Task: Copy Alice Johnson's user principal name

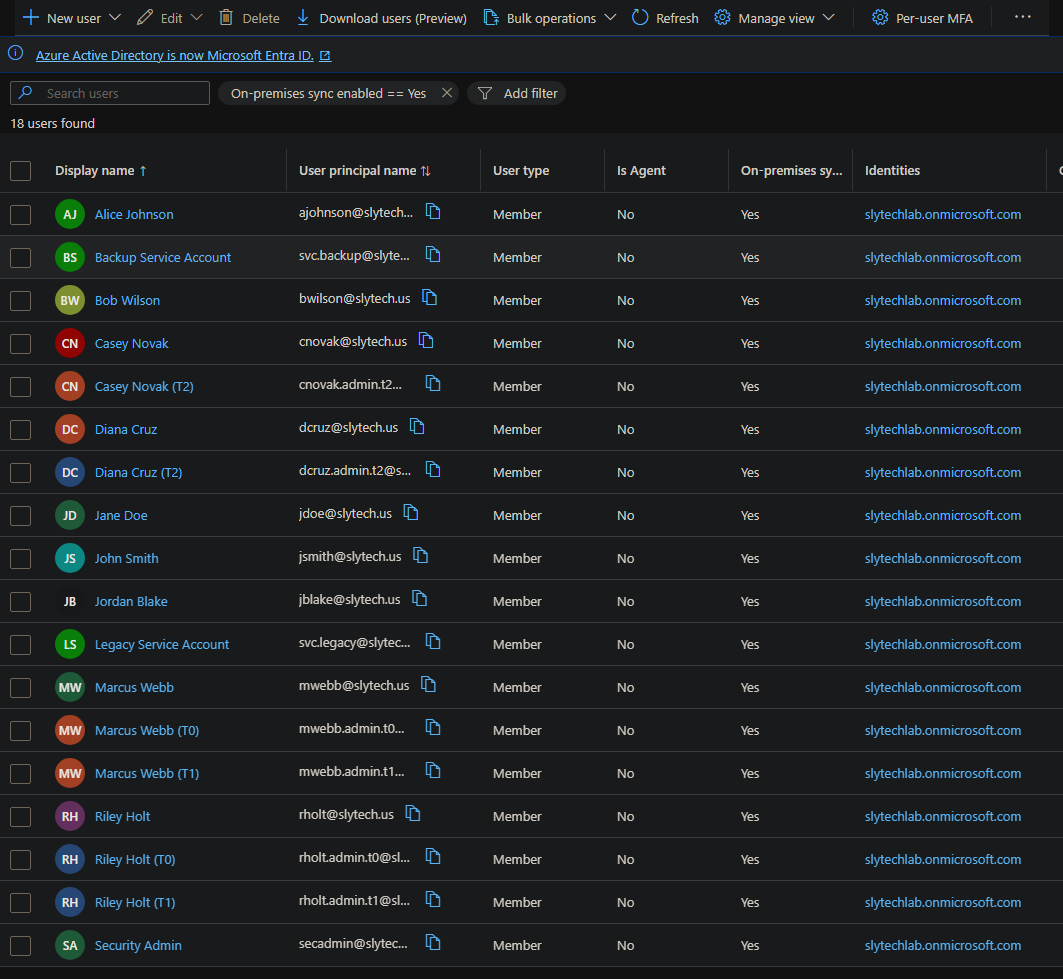Action: click(x=433, y=212)
